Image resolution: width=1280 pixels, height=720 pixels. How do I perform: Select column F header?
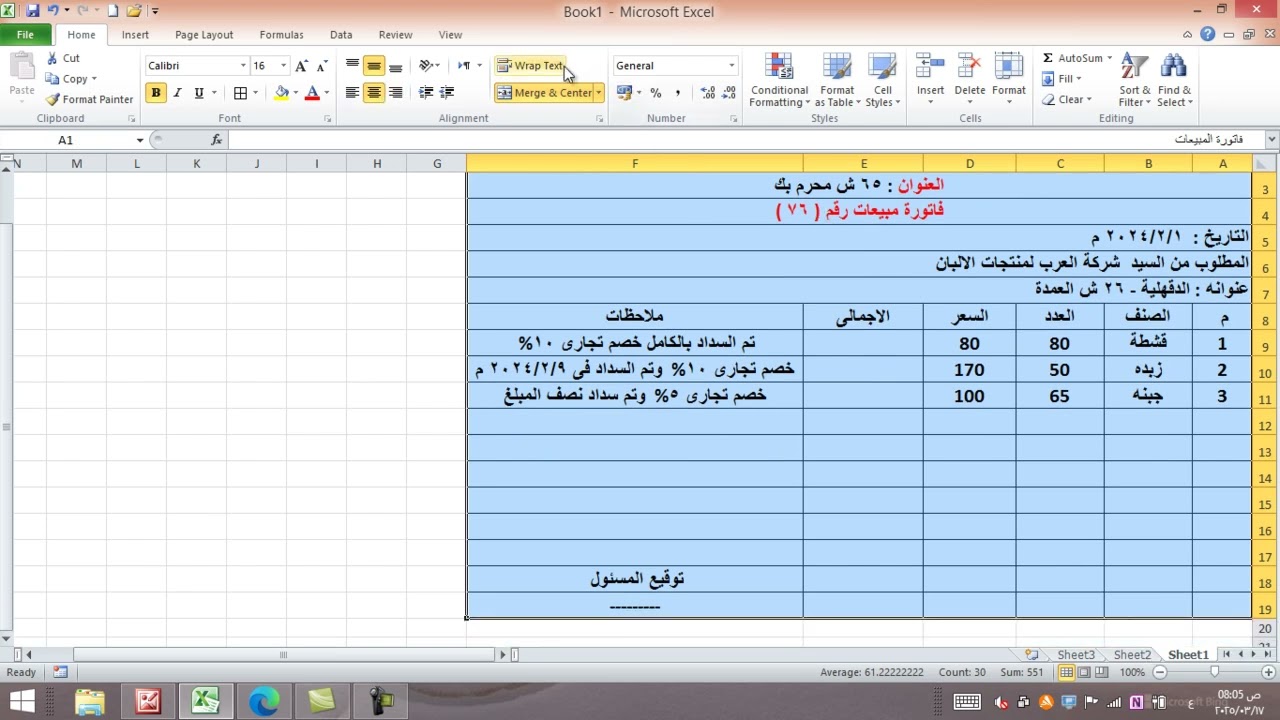tap(635, 164)
